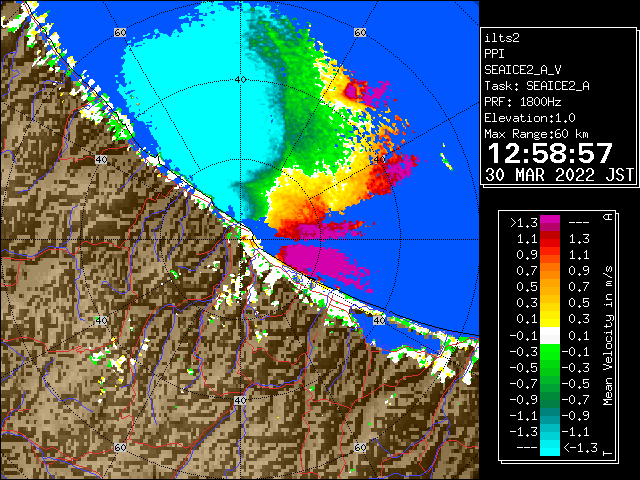
Task: Click the "40" range label north of radar
Action: point(240,80)
